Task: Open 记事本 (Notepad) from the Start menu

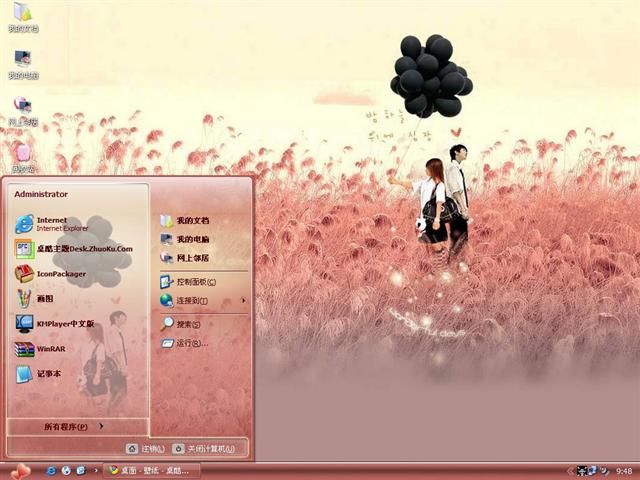Action: click(78, 374)
